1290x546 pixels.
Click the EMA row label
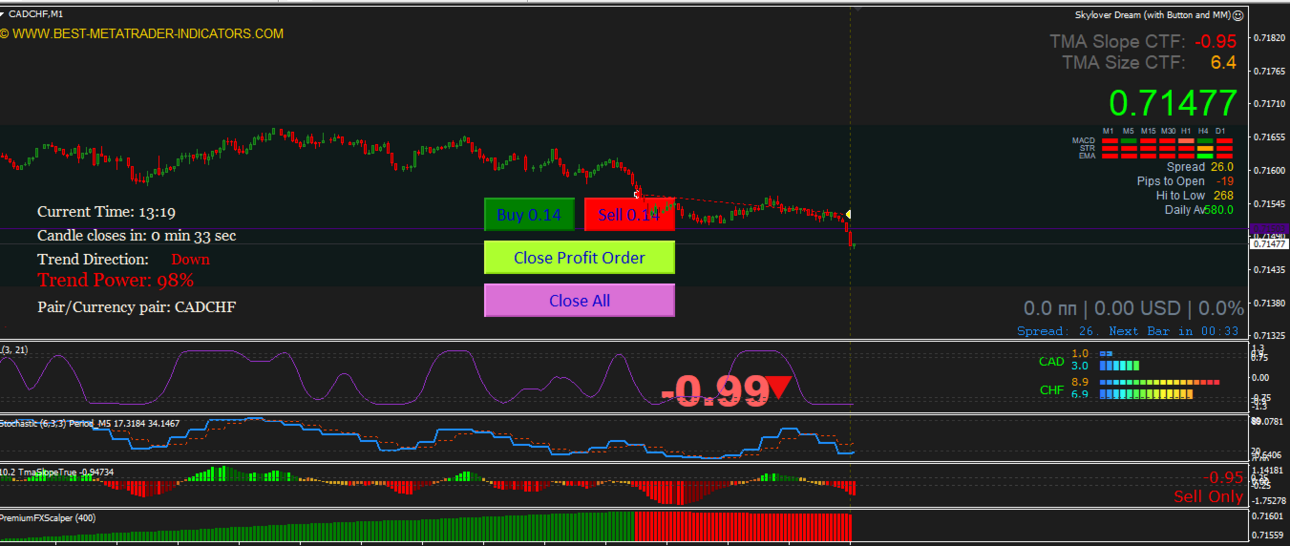pos(1087,156)
